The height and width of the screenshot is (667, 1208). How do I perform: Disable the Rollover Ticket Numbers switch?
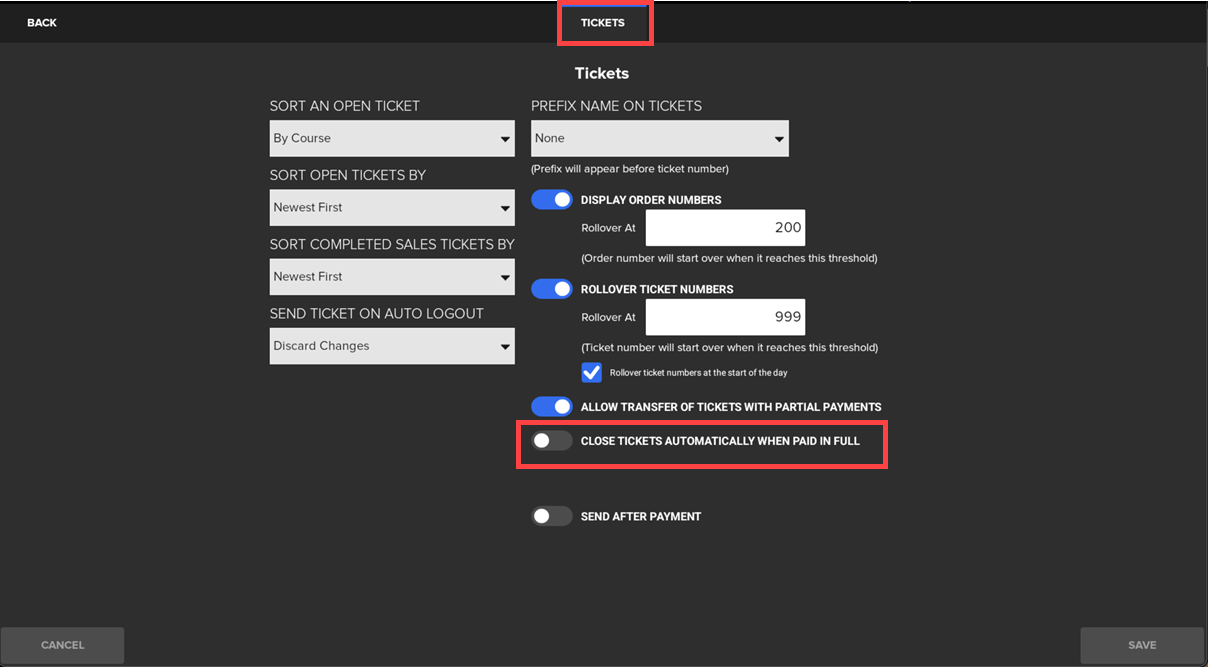point(552,289)
